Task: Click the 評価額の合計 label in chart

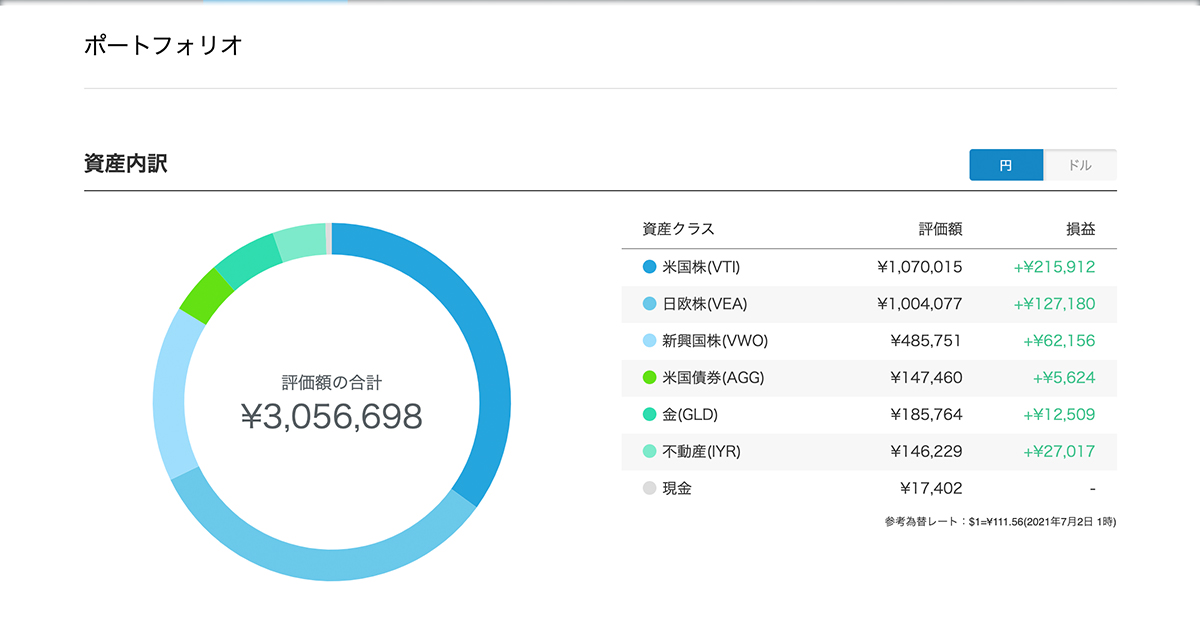Action: 332,382
